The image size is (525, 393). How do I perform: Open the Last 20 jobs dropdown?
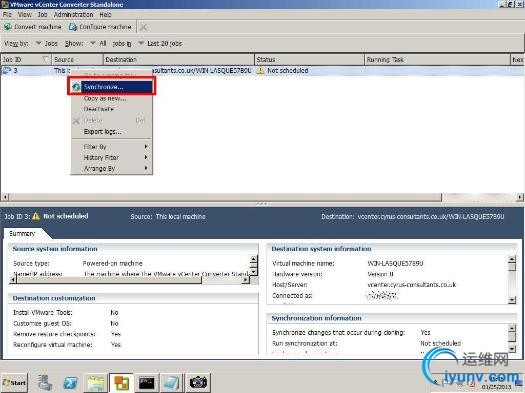160,44
